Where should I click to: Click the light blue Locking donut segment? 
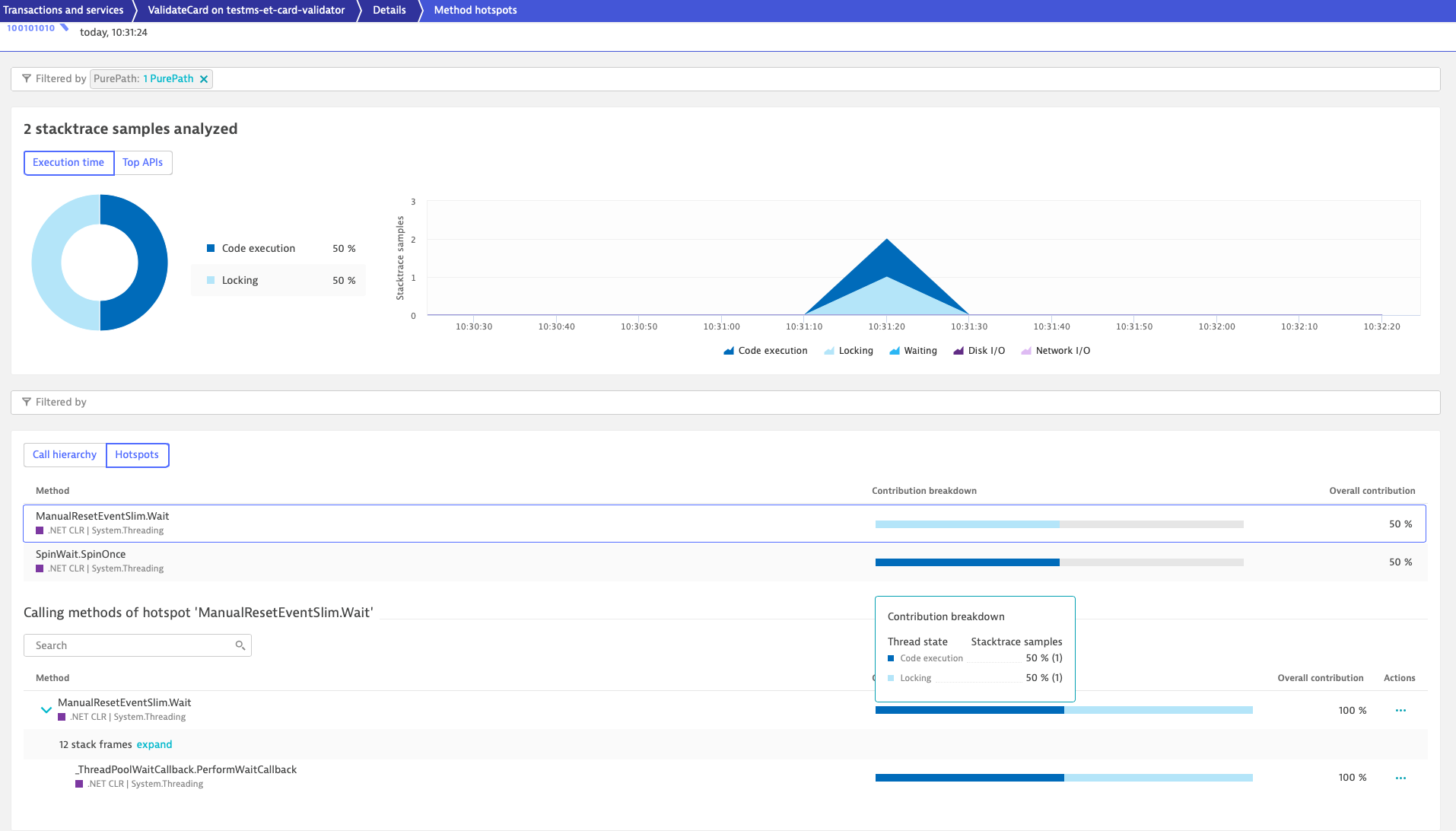point(47,263)
